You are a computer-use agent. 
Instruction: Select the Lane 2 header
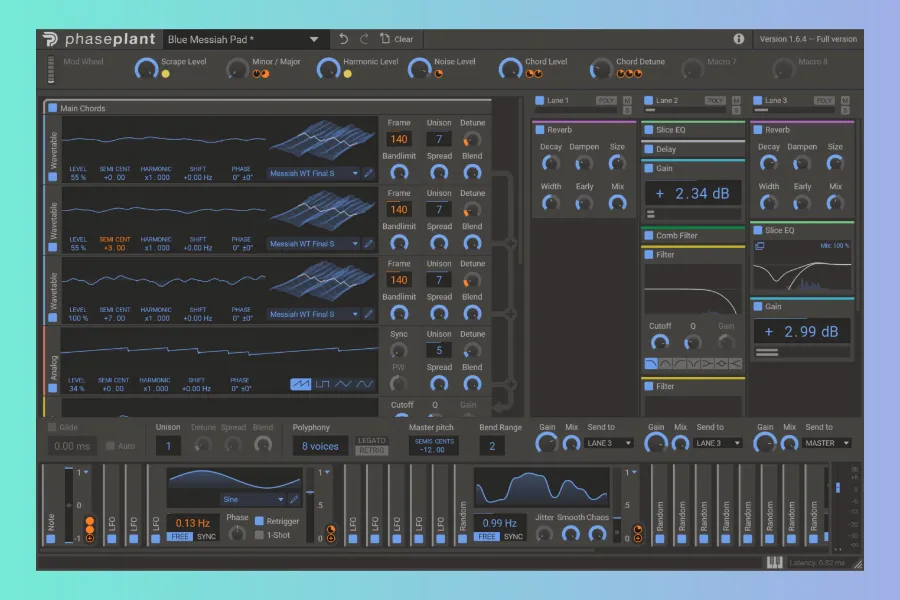665,101
